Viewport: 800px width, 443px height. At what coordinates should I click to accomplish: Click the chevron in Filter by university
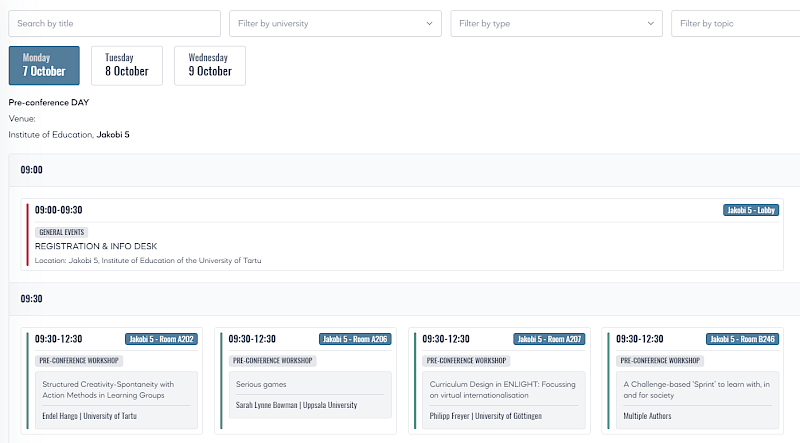click(x=429, y=23)
